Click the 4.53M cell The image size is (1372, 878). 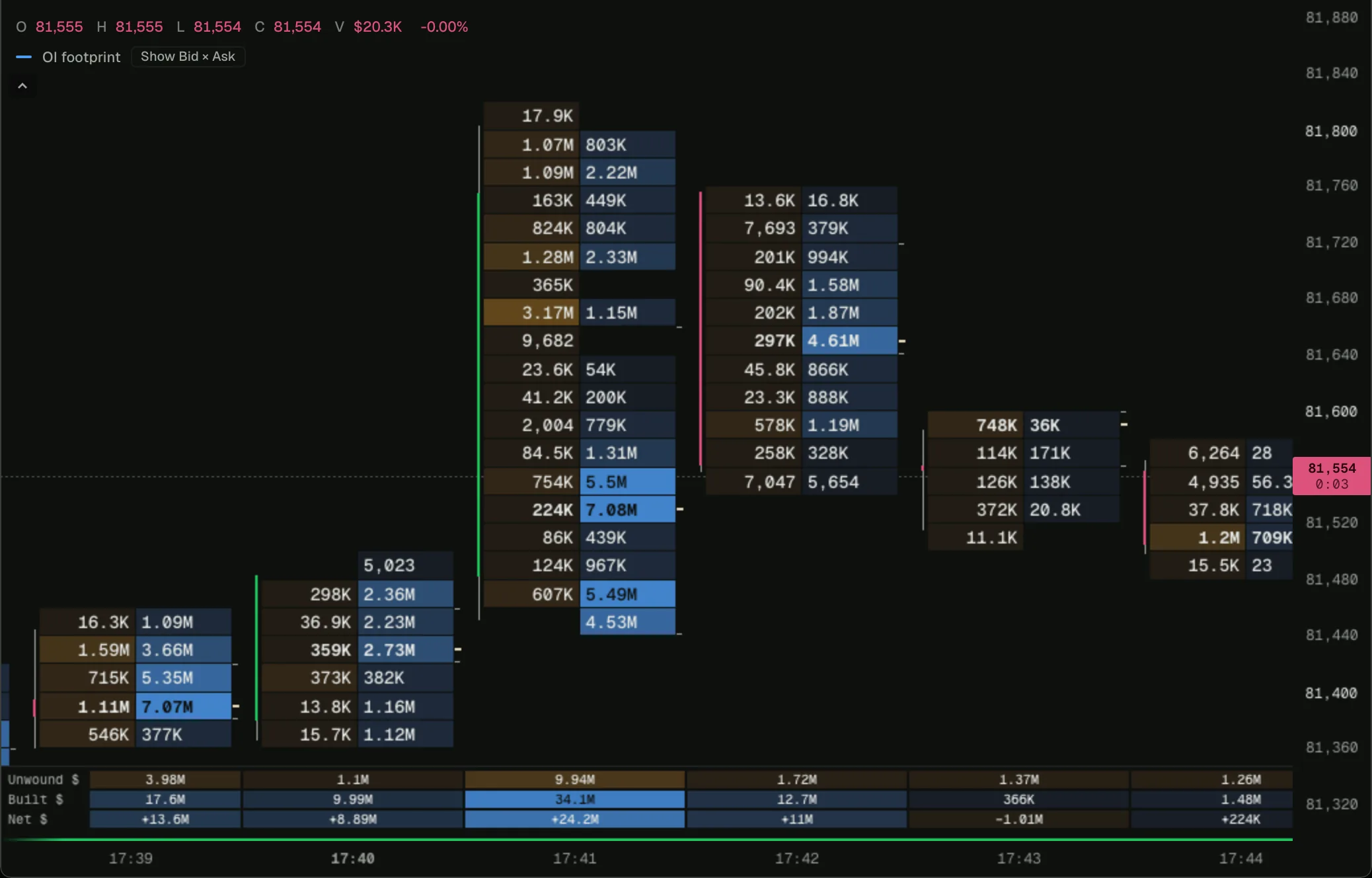tap(627, 622)
